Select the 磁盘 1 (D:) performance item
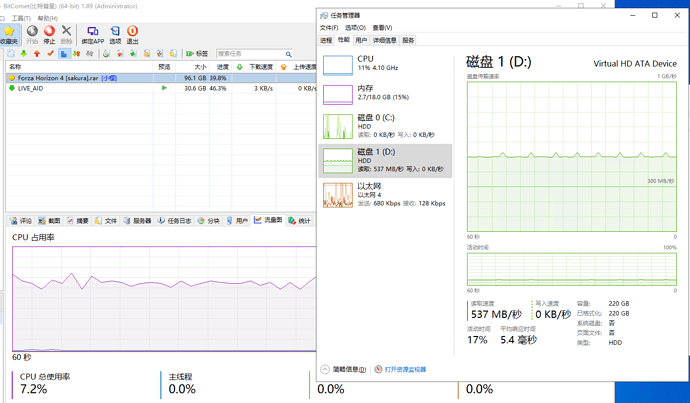This screenshot has height=403, width=690. pos(385,161)
